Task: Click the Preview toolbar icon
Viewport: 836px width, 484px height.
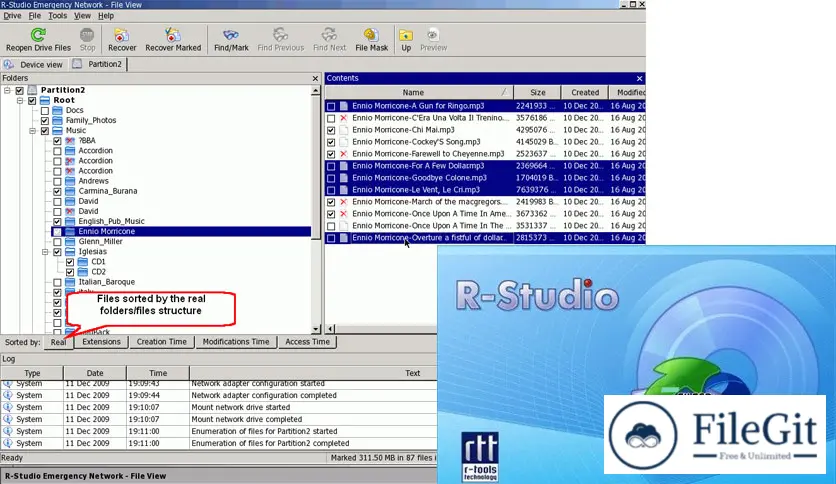Action: pos(432,35)
